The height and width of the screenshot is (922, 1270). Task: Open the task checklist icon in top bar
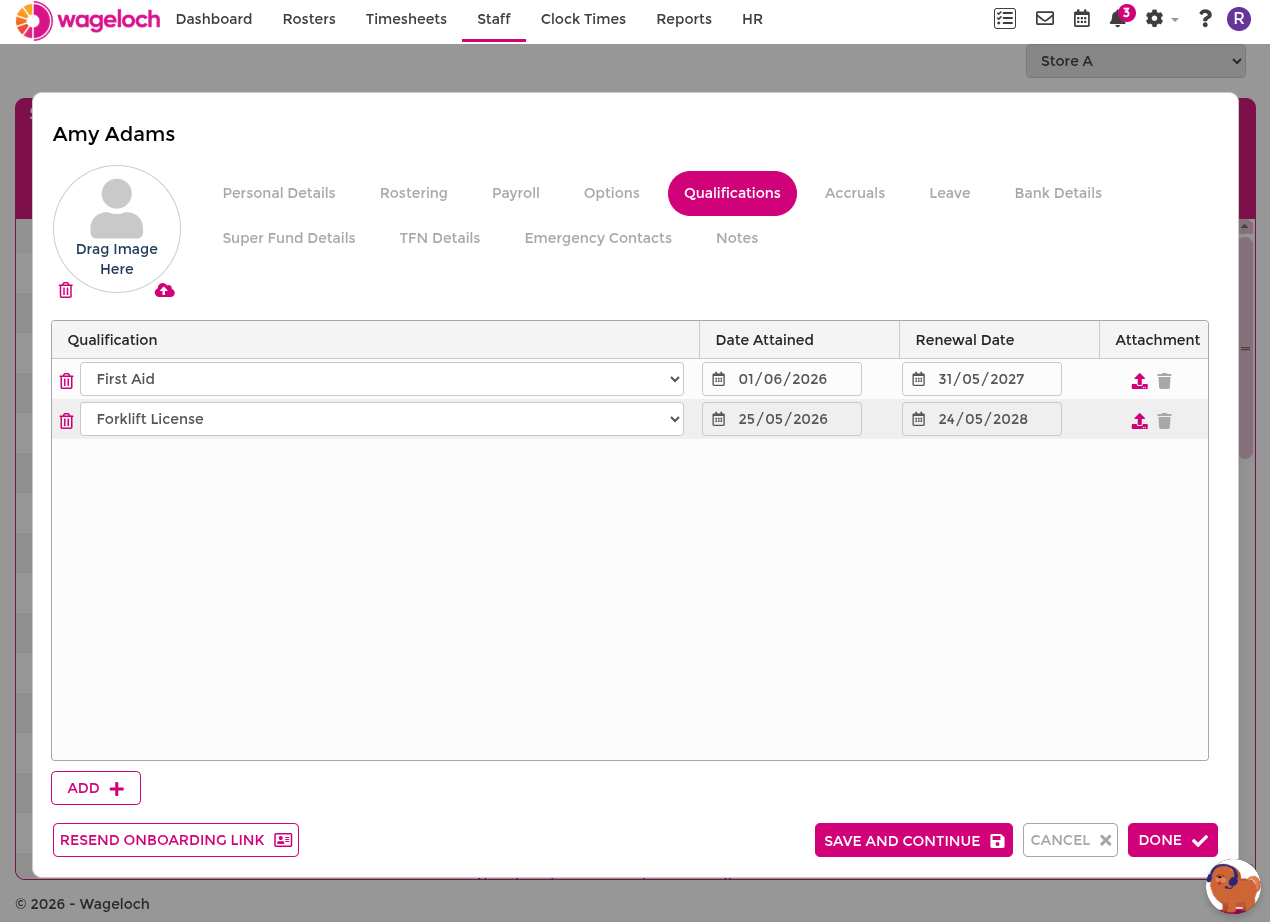(1005, 18)
